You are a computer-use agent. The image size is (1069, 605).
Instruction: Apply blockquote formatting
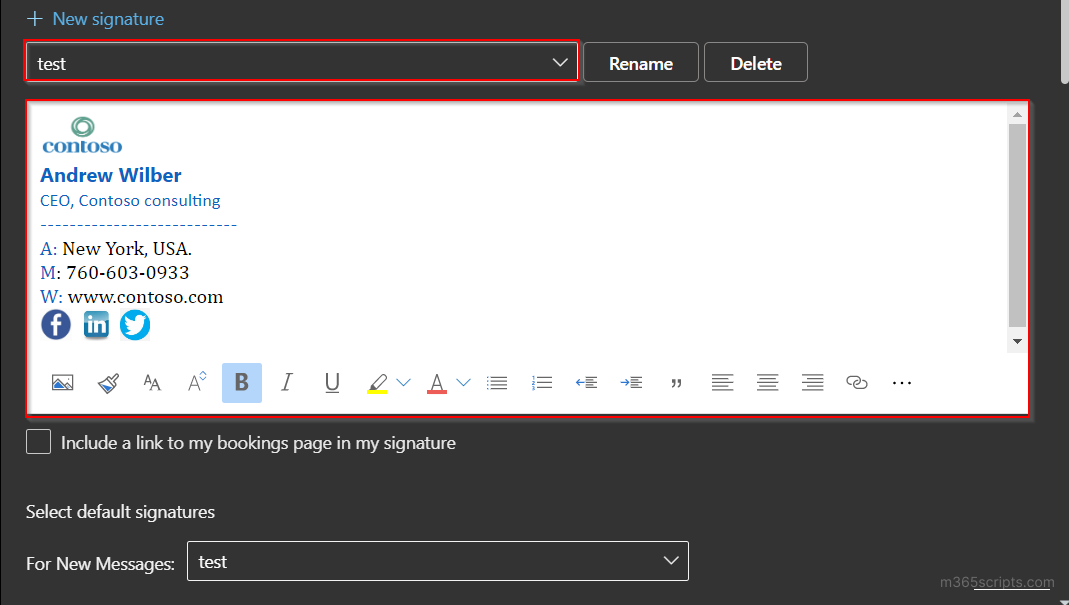coord(677,382)
